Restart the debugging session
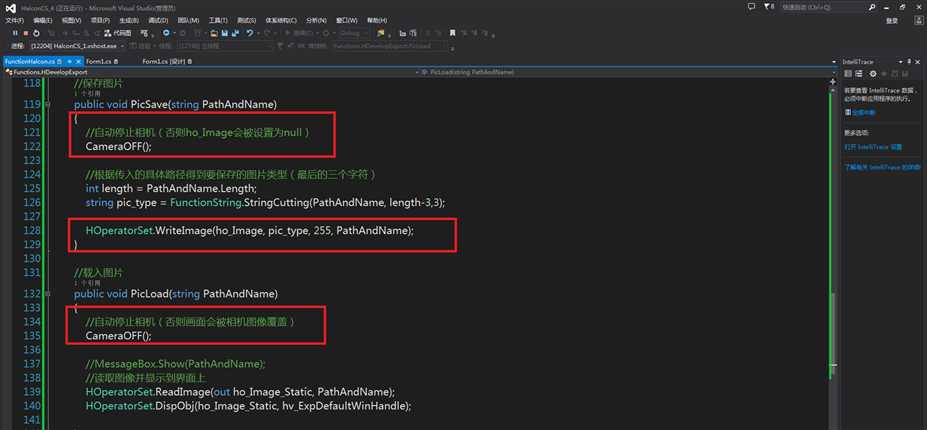This screenshot has width=927, height=430. pos(36,33)
